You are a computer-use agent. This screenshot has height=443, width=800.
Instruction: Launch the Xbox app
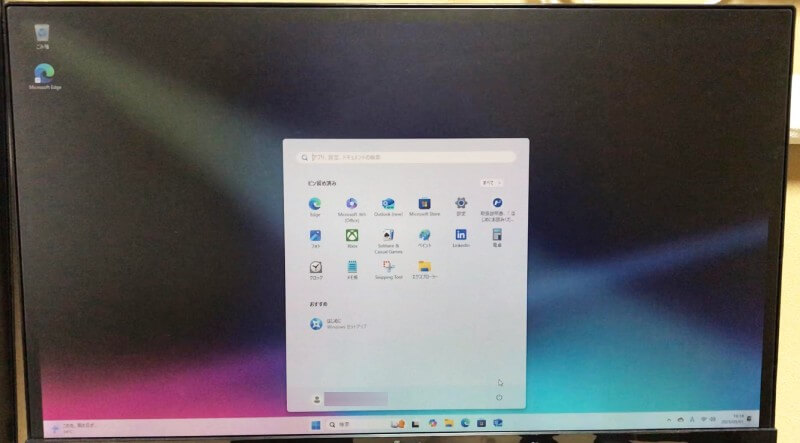tap(352, 238)
